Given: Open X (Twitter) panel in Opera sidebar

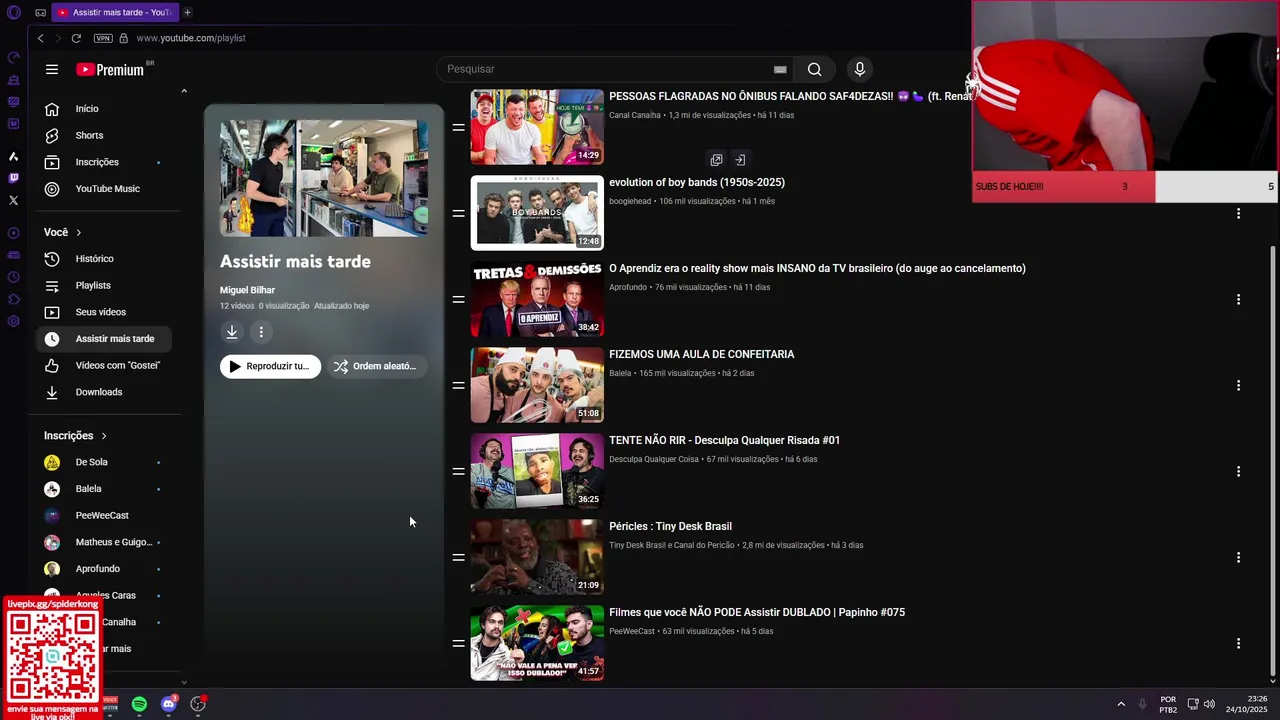Looking at the screenshot, I should coord(13,200).
